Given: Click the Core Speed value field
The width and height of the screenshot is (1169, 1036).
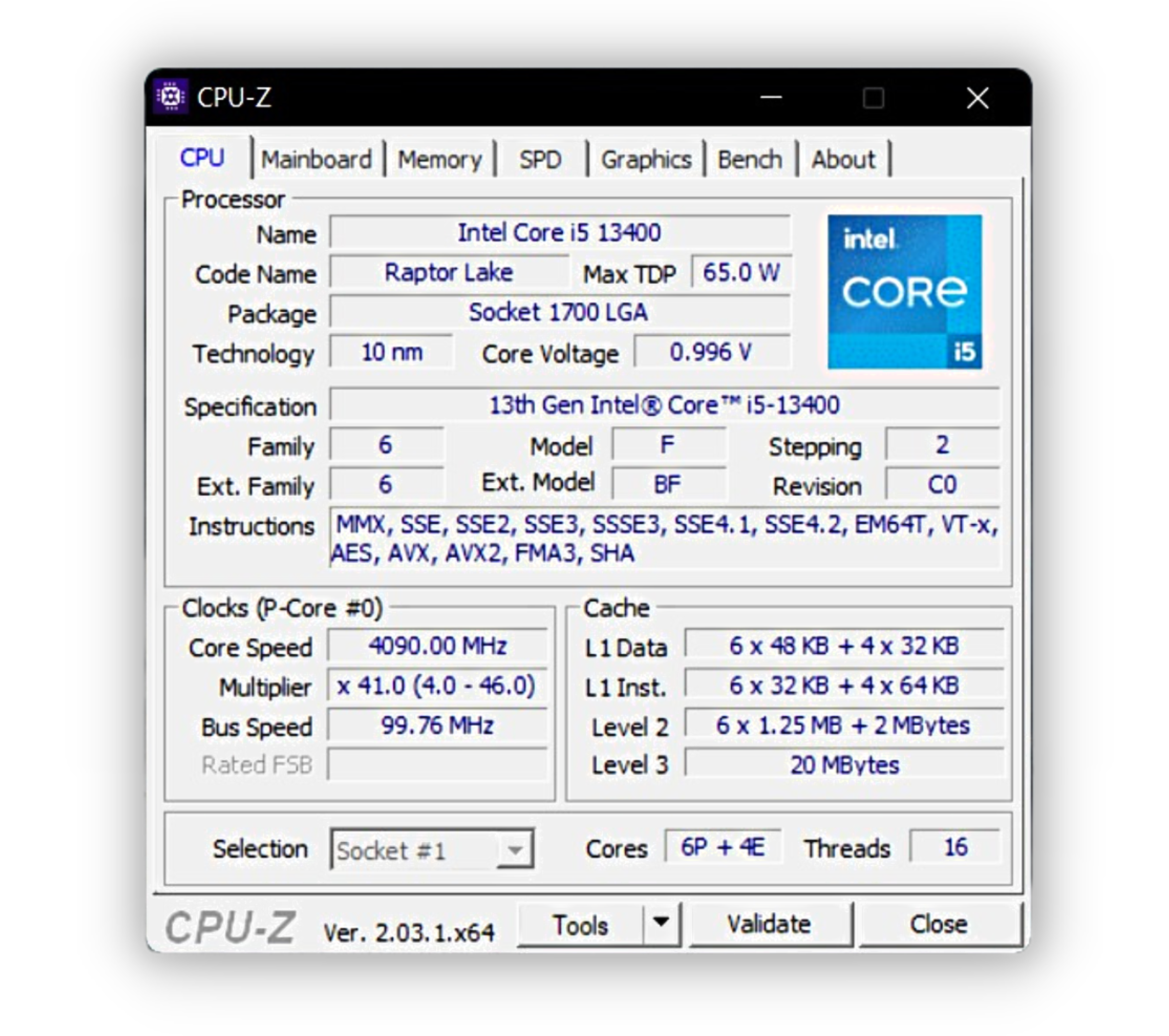Looking at the screenshot, I should point(437,647).
